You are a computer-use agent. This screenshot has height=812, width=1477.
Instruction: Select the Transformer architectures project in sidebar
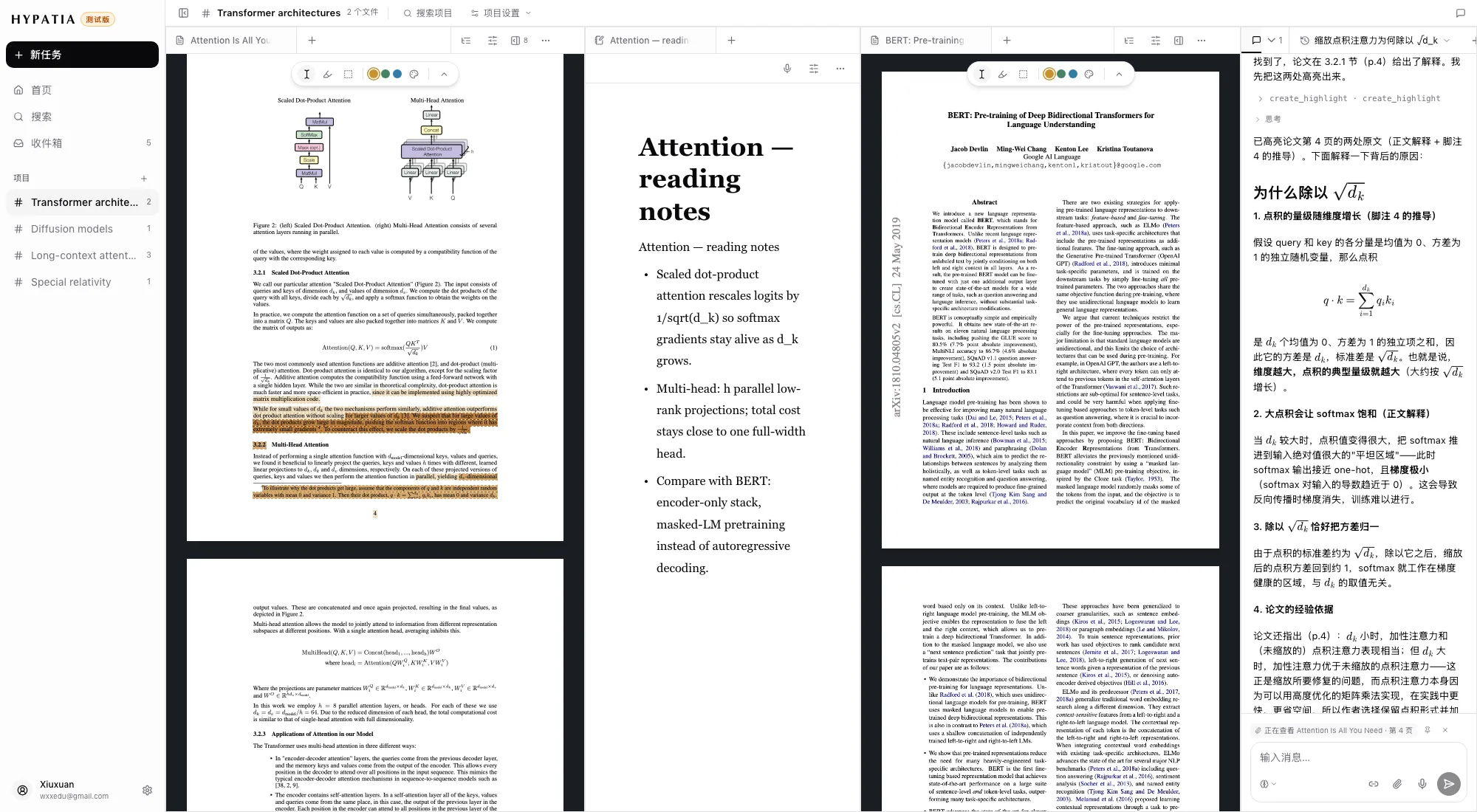click(x=82, y=202)
